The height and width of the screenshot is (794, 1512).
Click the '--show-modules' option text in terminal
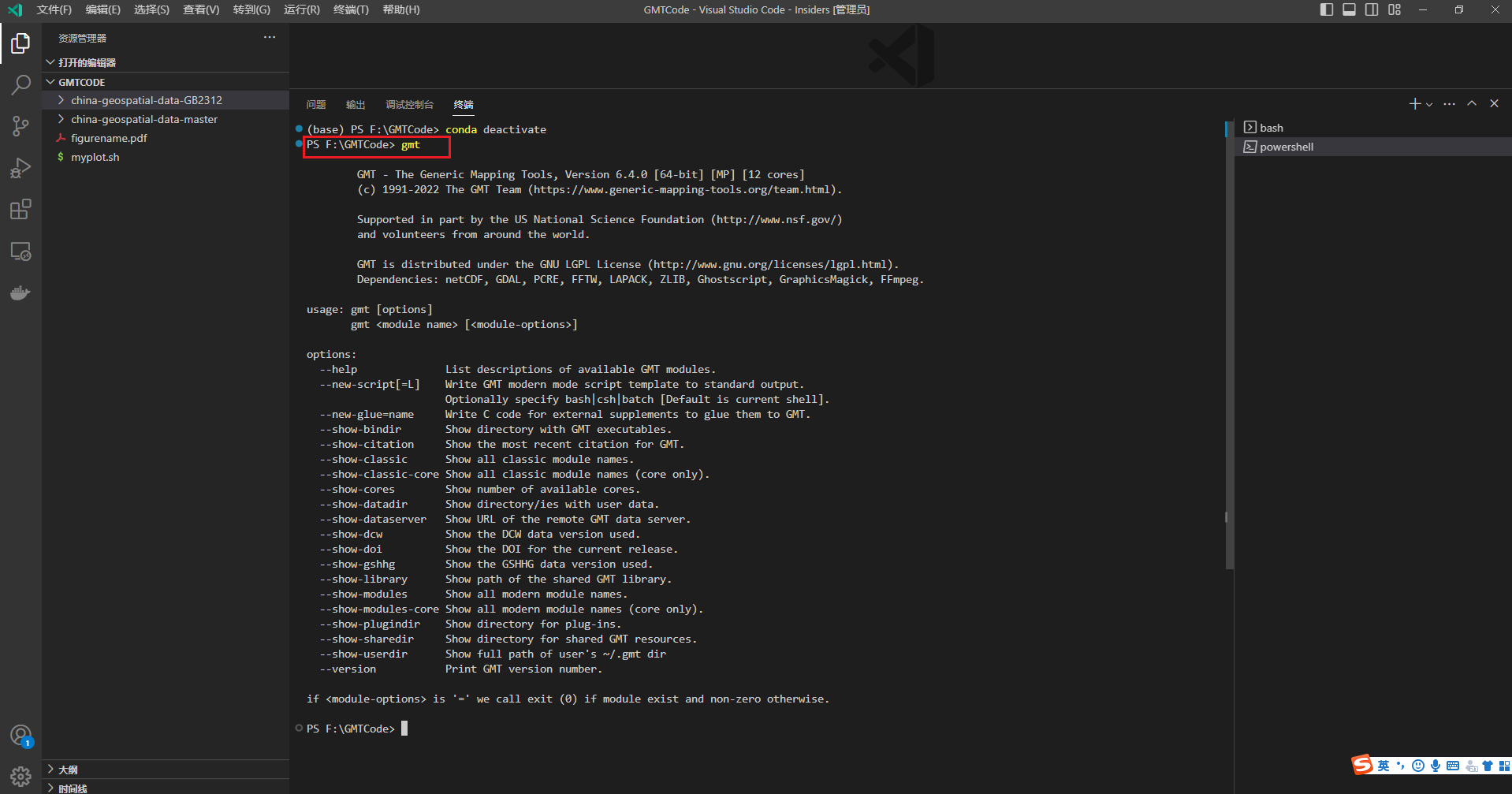click(363, 595)
